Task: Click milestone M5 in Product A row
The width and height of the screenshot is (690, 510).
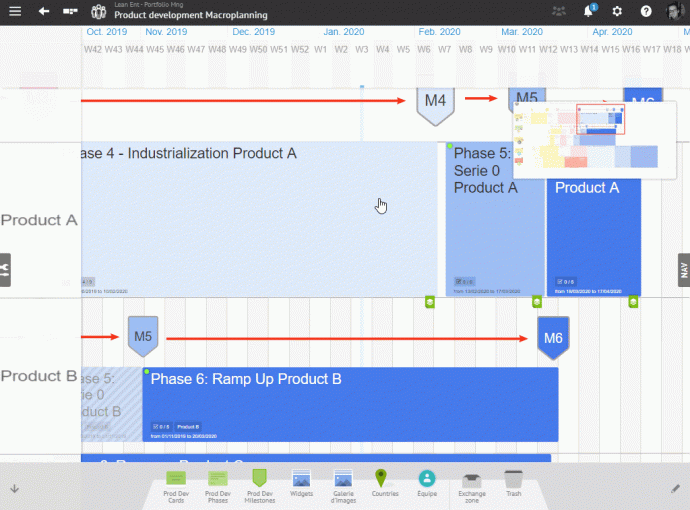Action: point(527,98)
